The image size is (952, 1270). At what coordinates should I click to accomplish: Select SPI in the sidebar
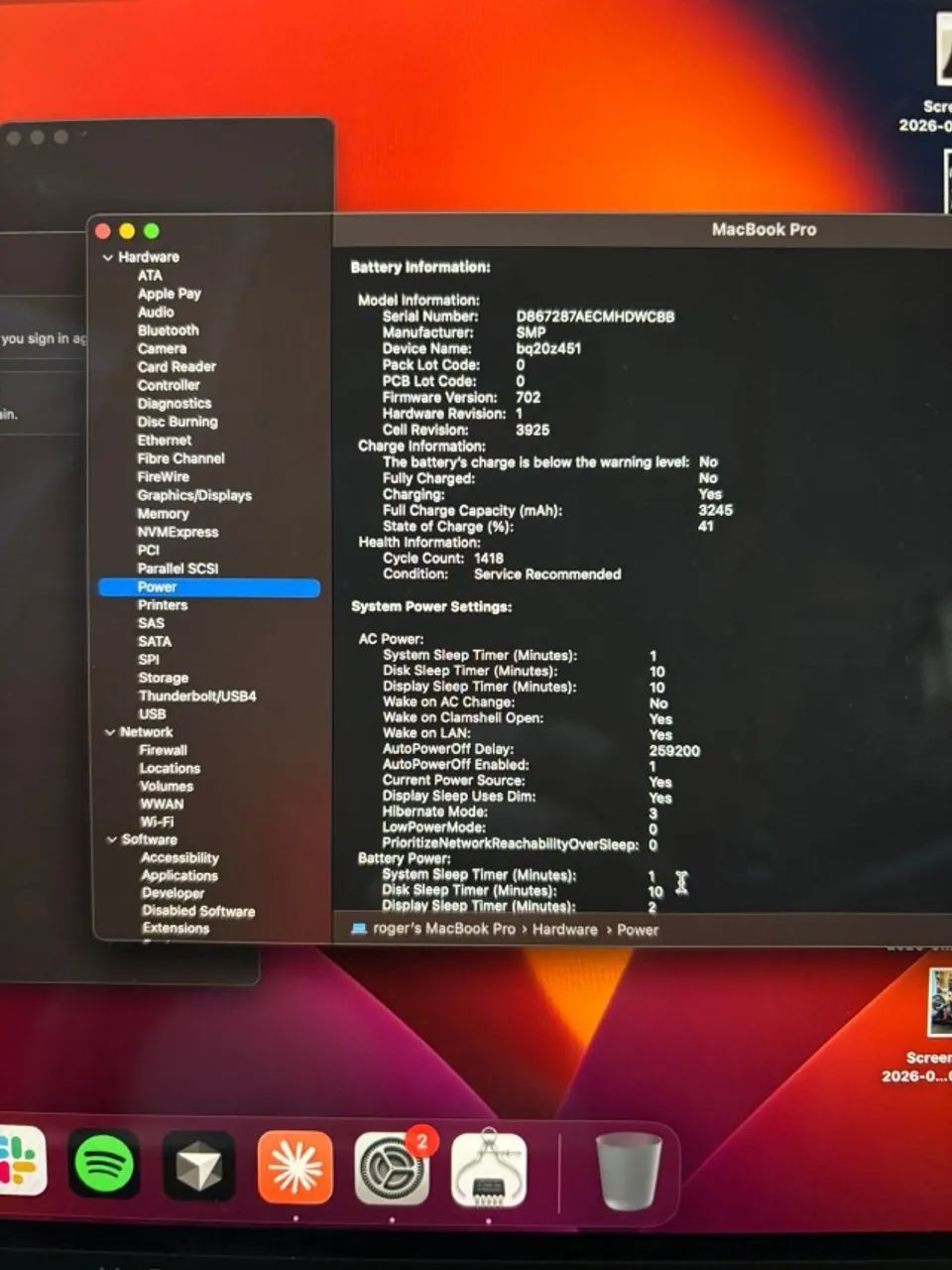148,659
